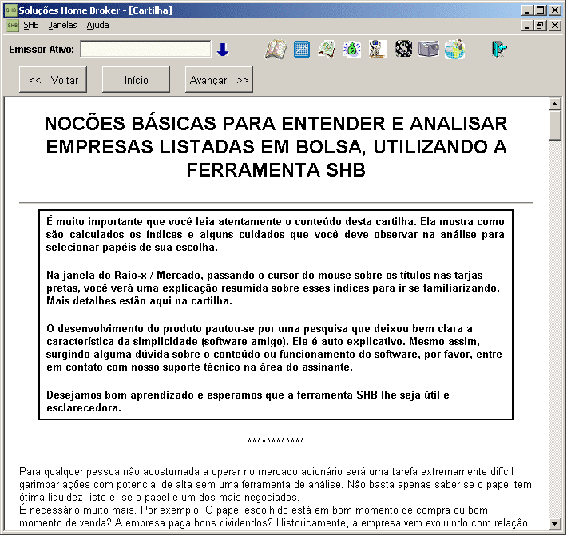The height and width of the screenshot is (535, 566).
Task: Open the SHB menu
Action: [31, 25]
